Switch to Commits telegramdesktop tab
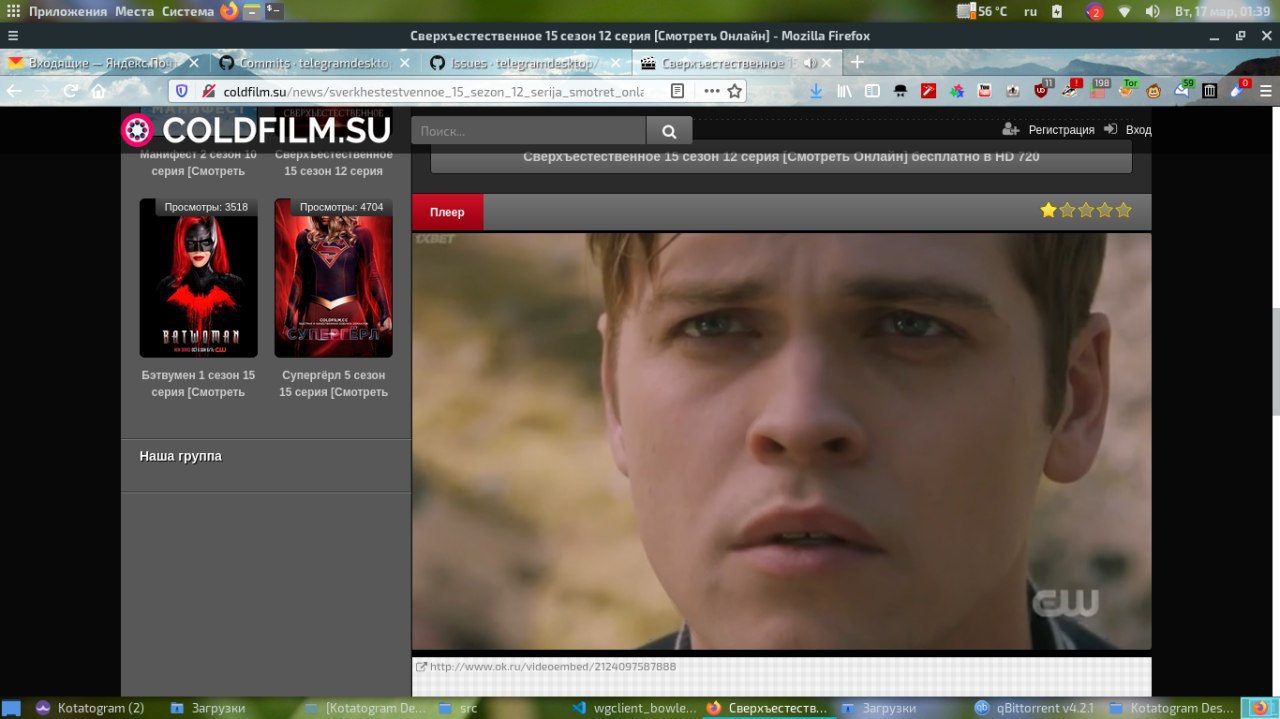1280x719 pixels. pyautogui.click(x=314, y=63)
